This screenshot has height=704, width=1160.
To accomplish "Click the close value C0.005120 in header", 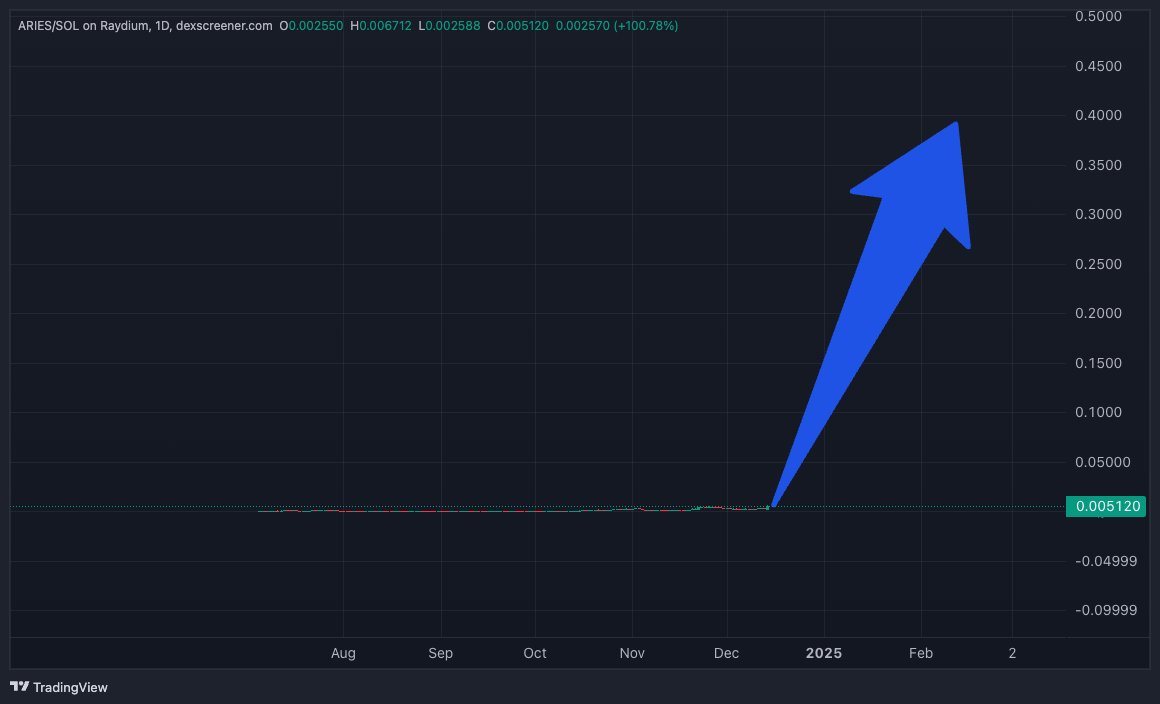I will pos(518,26).
